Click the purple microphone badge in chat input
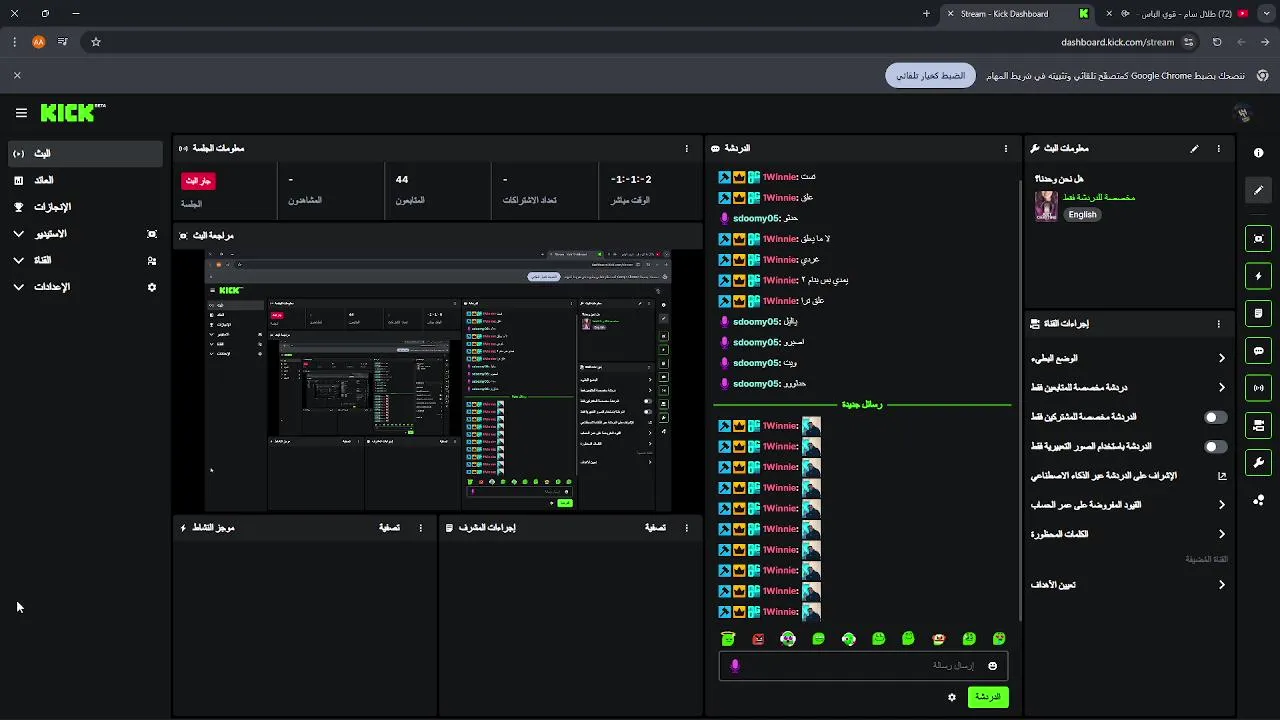Image resolution: width=1280 pixels, height=720 pixels. pos(735,666)
